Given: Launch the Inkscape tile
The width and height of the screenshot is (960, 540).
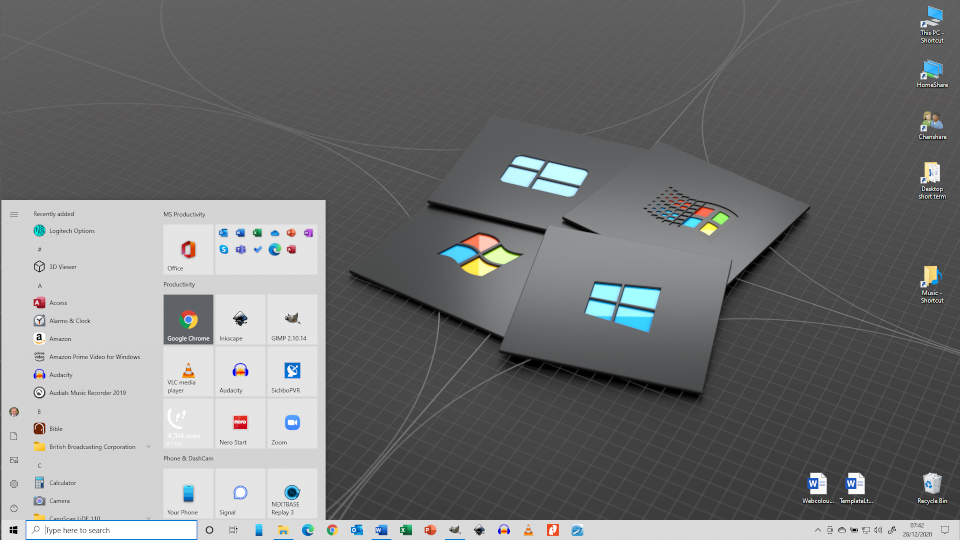Looking at the screenshot, I should pyautogui.click(x=240, y=320).
